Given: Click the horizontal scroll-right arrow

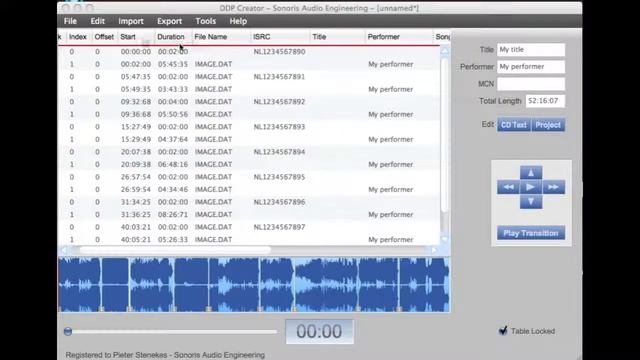Looking at the screenshot, I should click(x=434, y=250).
